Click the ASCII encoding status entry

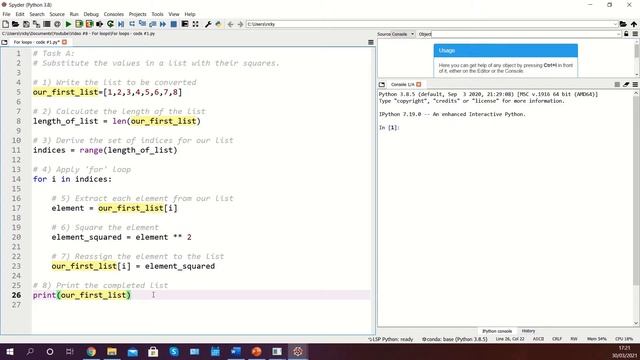(538, 339)
